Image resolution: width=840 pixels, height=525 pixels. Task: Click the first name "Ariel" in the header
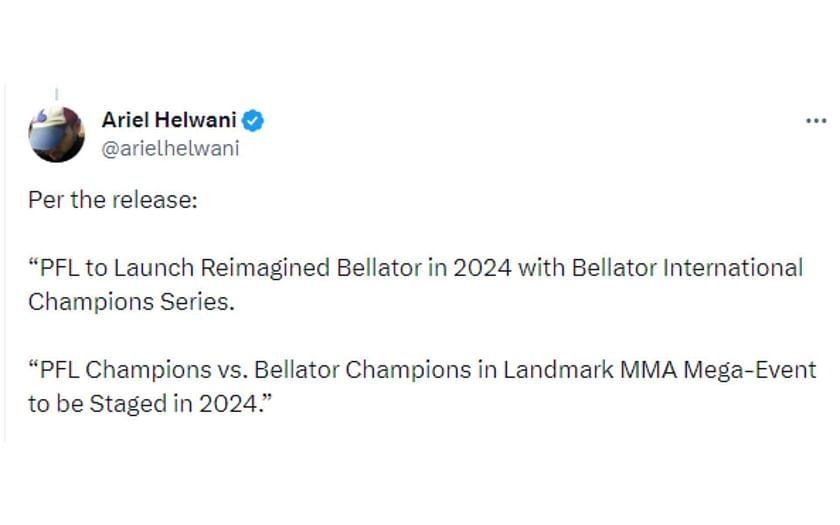pos(125,120)
